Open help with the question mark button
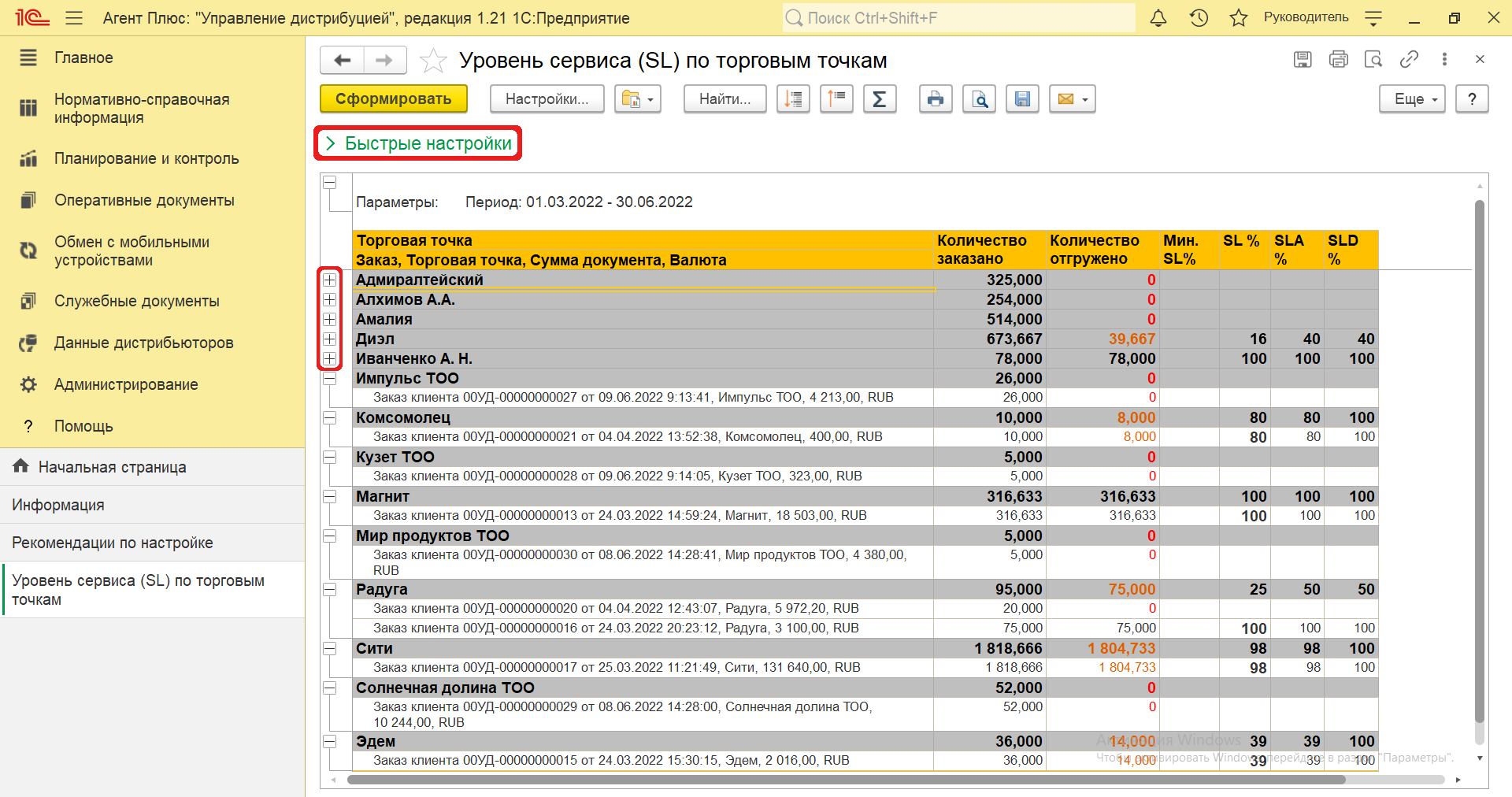Image resolution: width=1512 pixels, height=797 pixels. (1472, 98)
